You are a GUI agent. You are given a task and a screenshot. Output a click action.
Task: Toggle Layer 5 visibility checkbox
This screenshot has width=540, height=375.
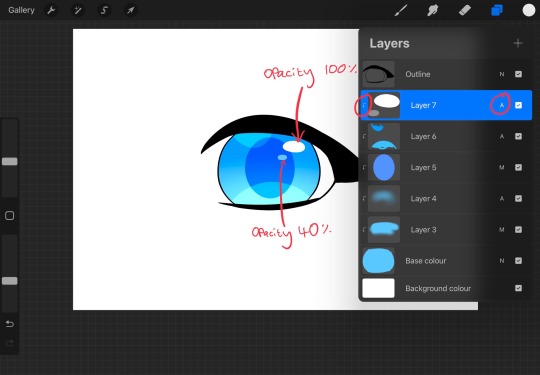(518, 167)
